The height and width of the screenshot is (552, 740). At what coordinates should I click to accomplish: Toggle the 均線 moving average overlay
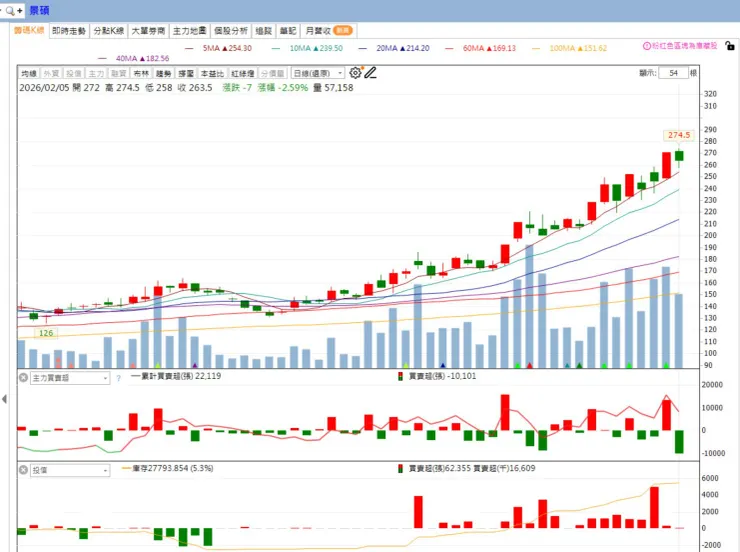[x=29, y=73]
